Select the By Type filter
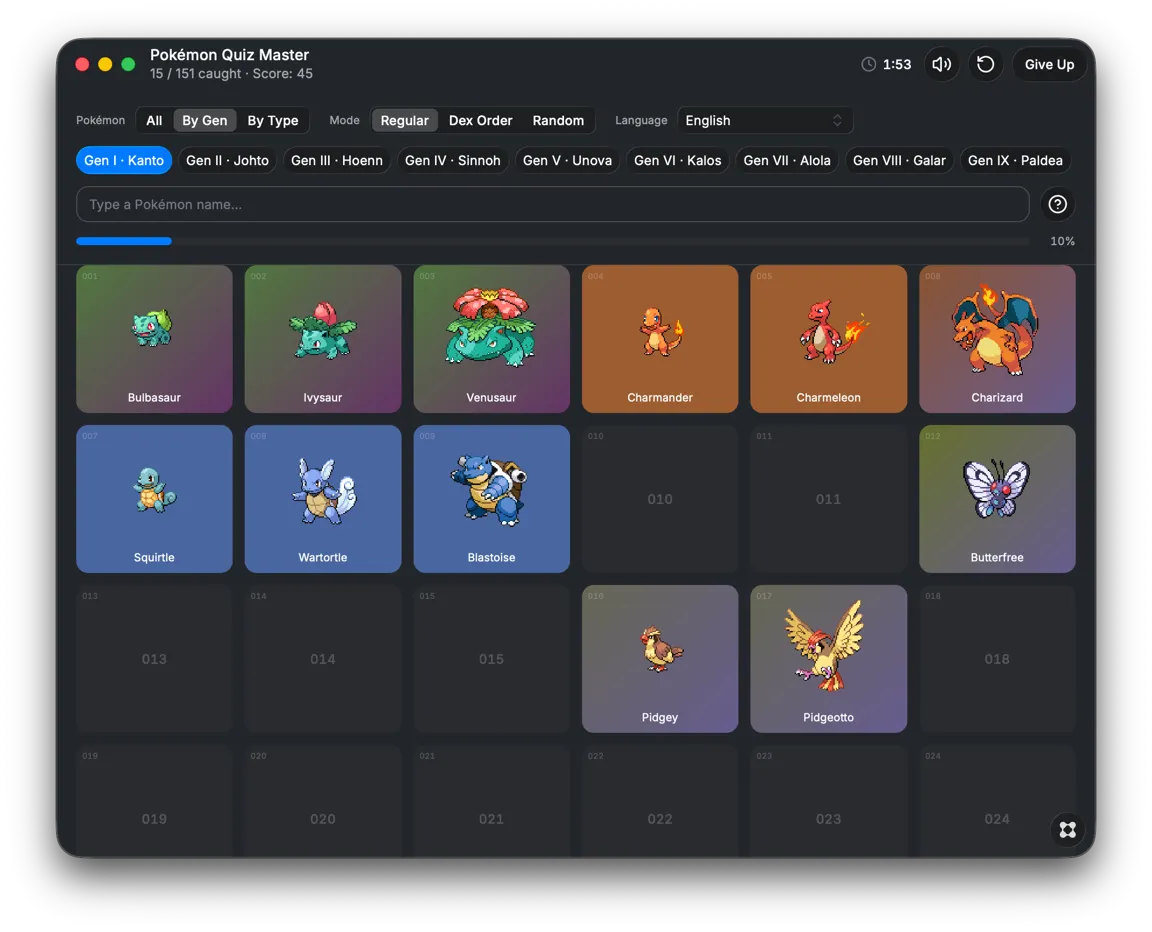Screen dimensions: 1152x932 (273, 120)
